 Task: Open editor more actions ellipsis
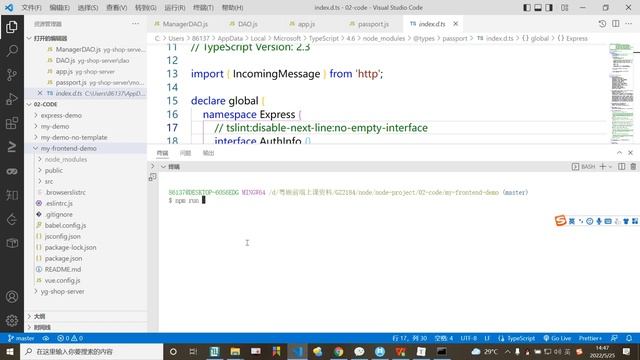click(629, 24)
